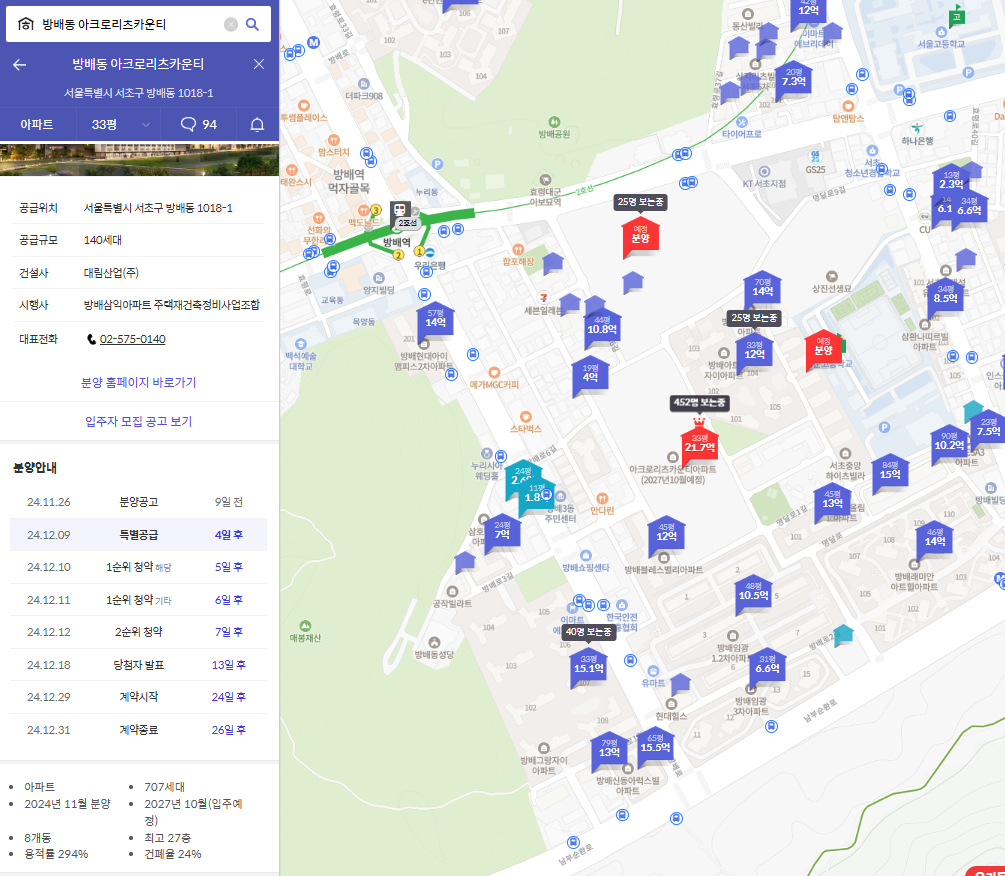
Task: Click the 452명 보는중 label
Action: (x=699, y=402)
